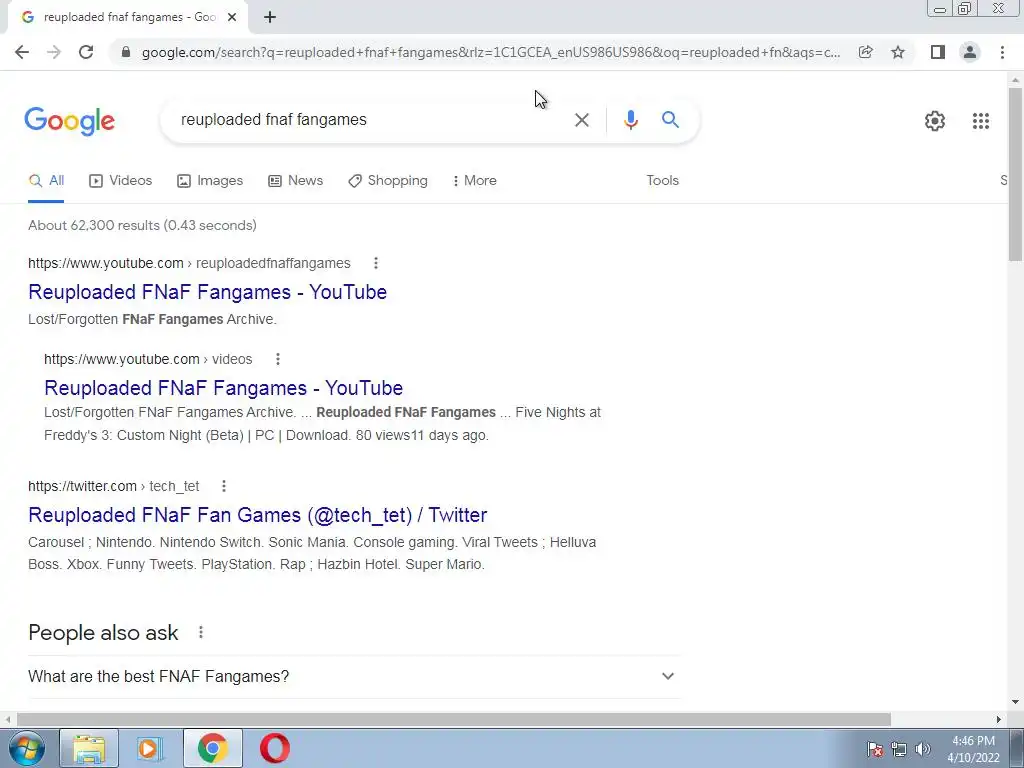This screenshot has height=768, width=1024.
Task: Open the search Tools options
Action: pos(662,181)
